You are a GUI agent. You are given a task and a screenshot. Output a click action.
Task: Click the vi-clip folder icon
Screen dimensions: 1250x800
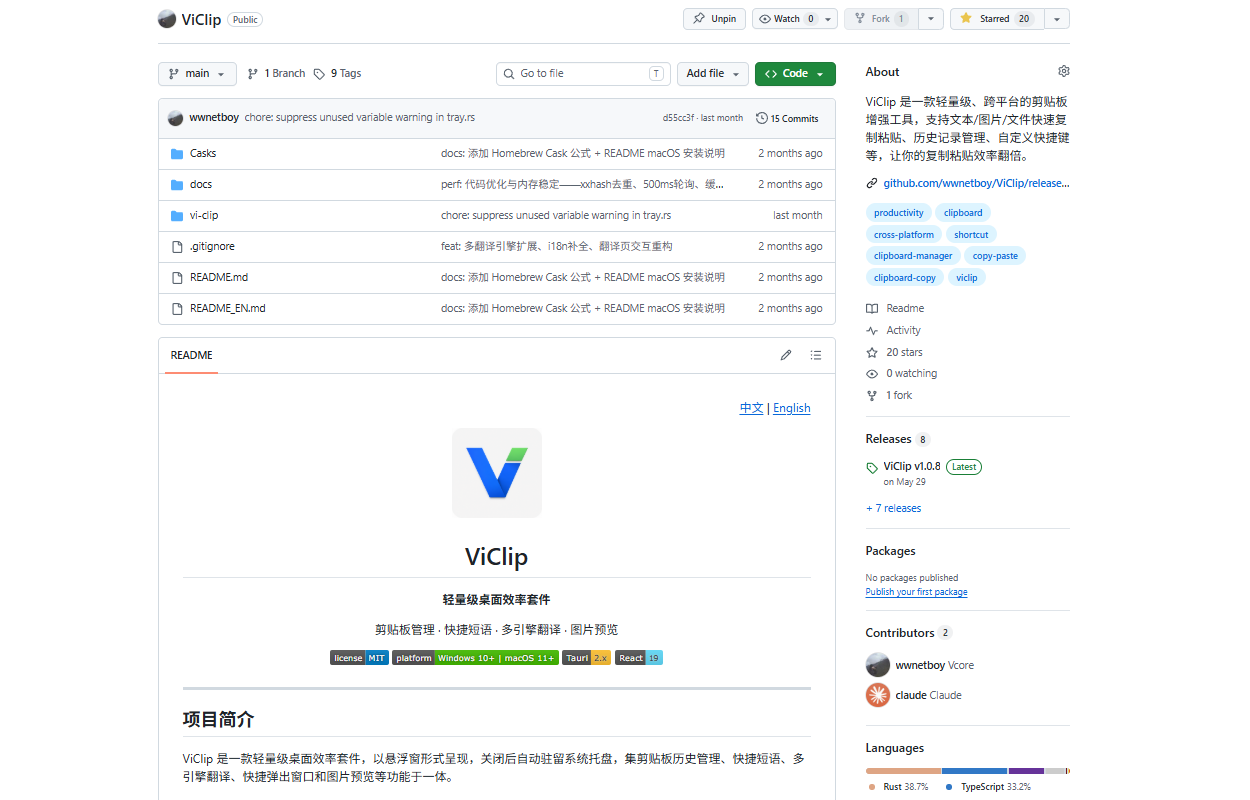click(177, 216)
